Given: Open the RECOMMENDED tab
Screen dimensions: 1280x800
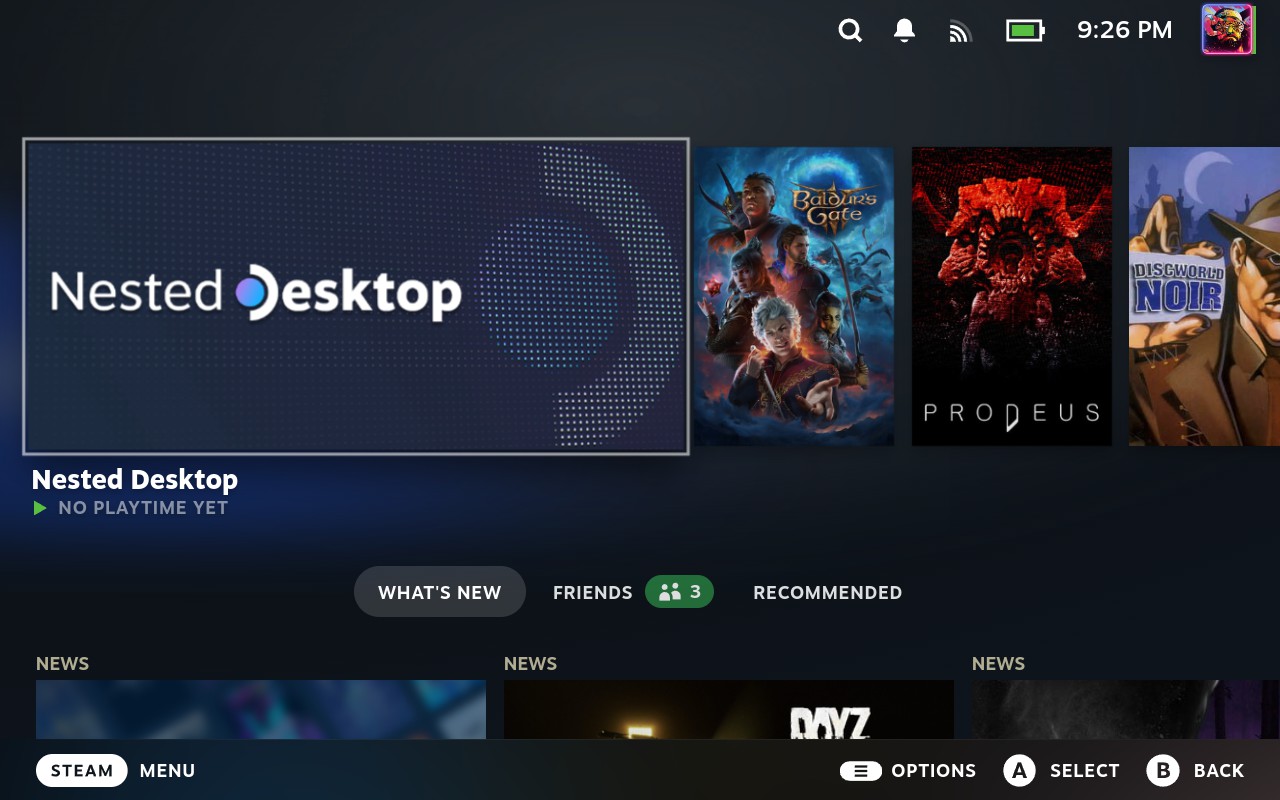Looking at the screenshot, I should 827,592.
